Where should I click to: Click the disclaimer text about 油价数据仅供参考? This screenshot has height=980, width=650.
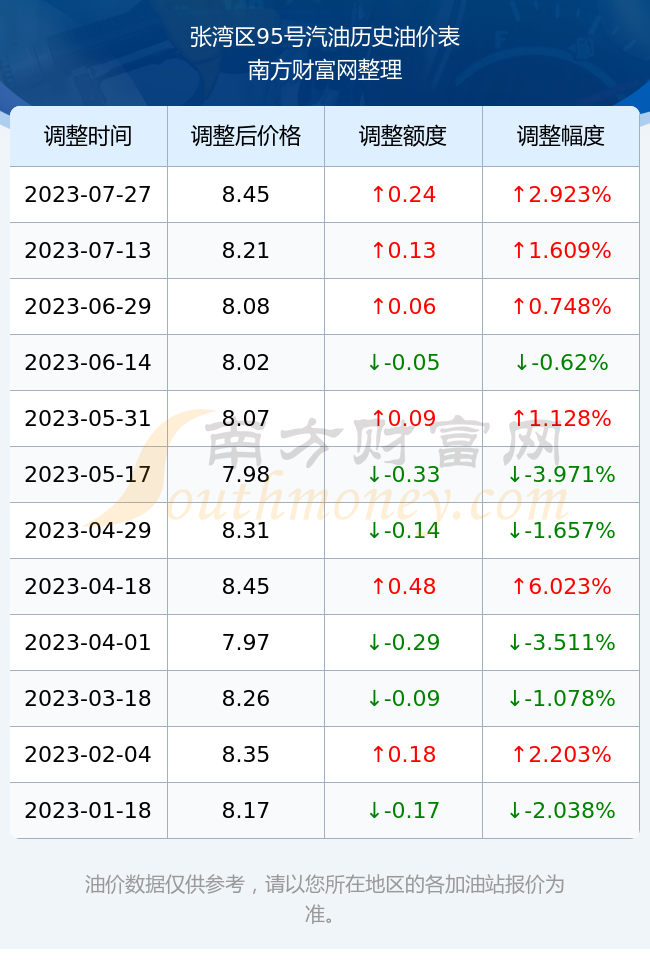point(324,899)
